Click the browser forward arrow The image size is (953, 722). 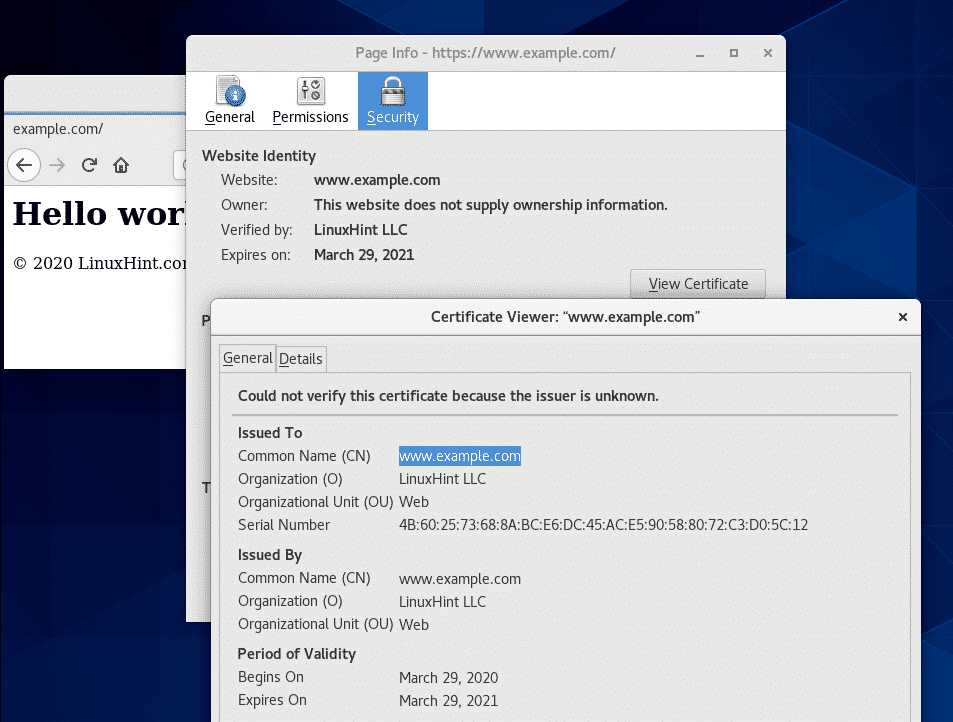[57, 165]
